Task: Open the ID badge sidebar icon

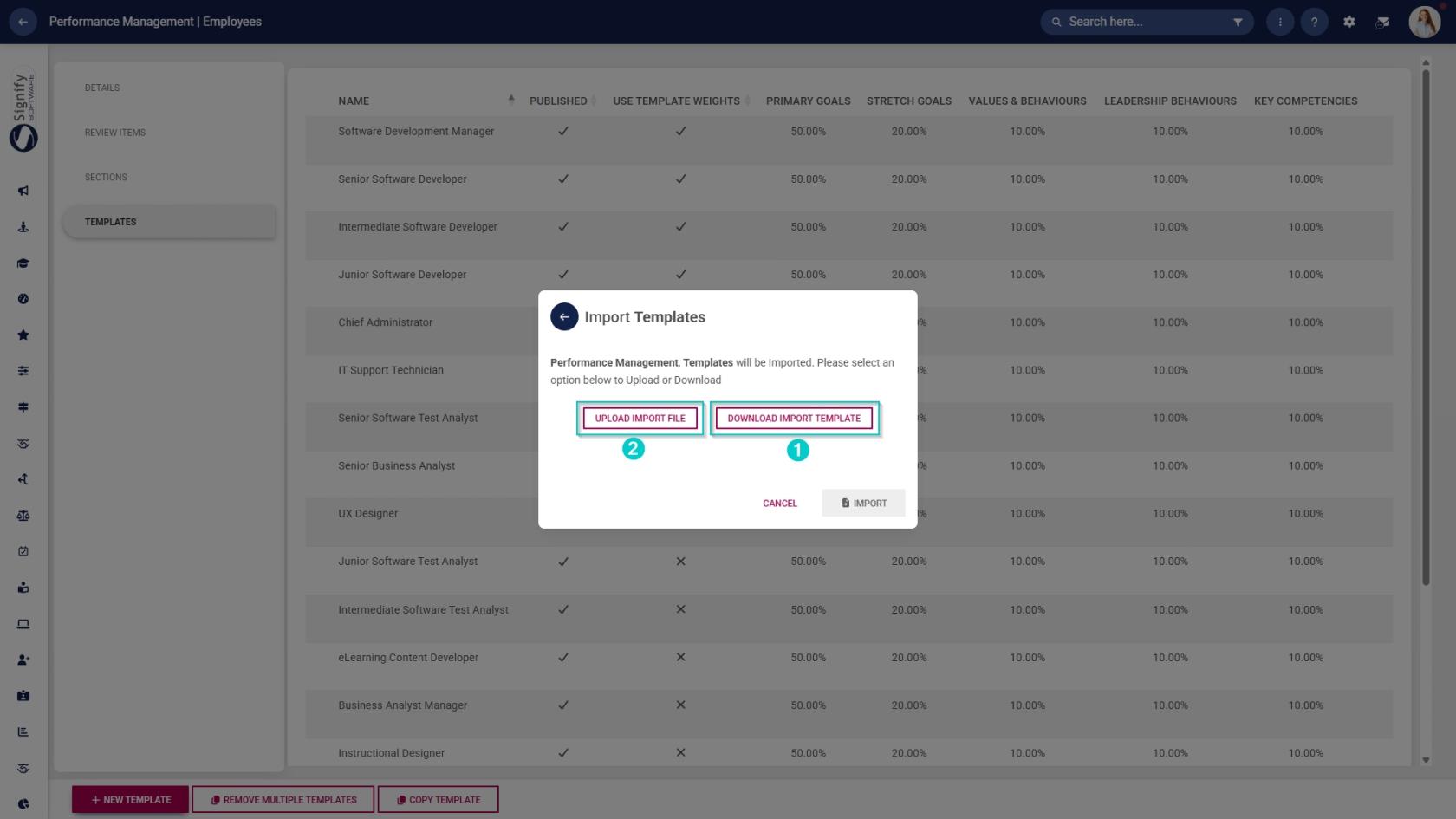Action: 23,696
